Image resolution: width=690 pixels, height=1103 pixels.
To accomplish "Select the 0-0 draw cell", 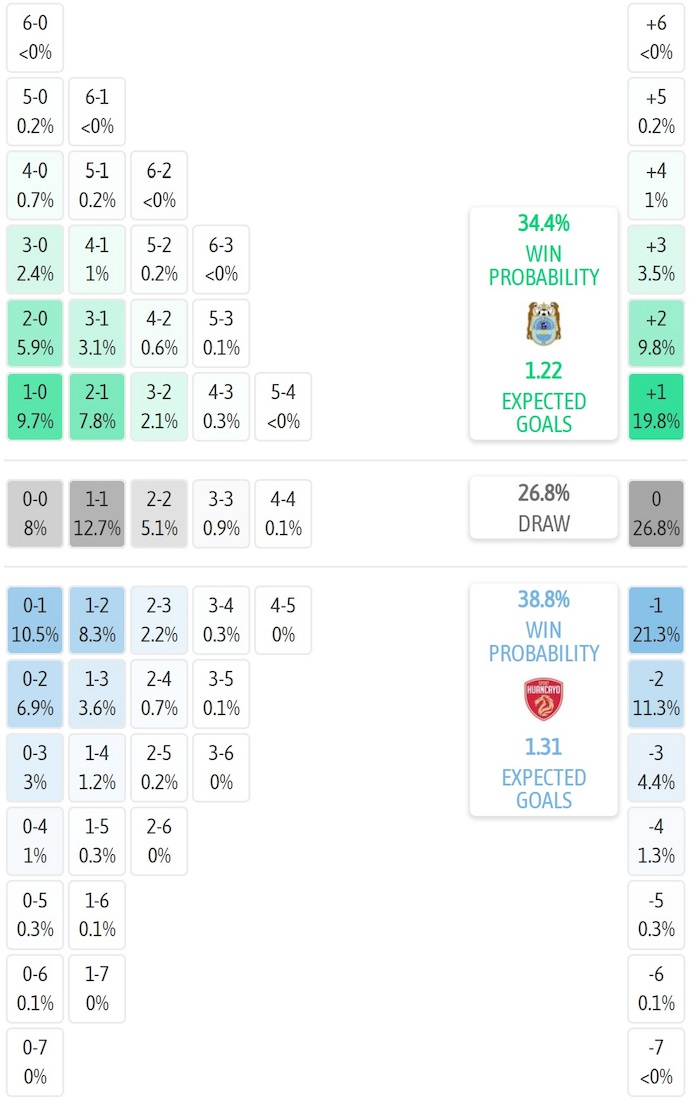I will pyautogui.click(x=35, y=514).
